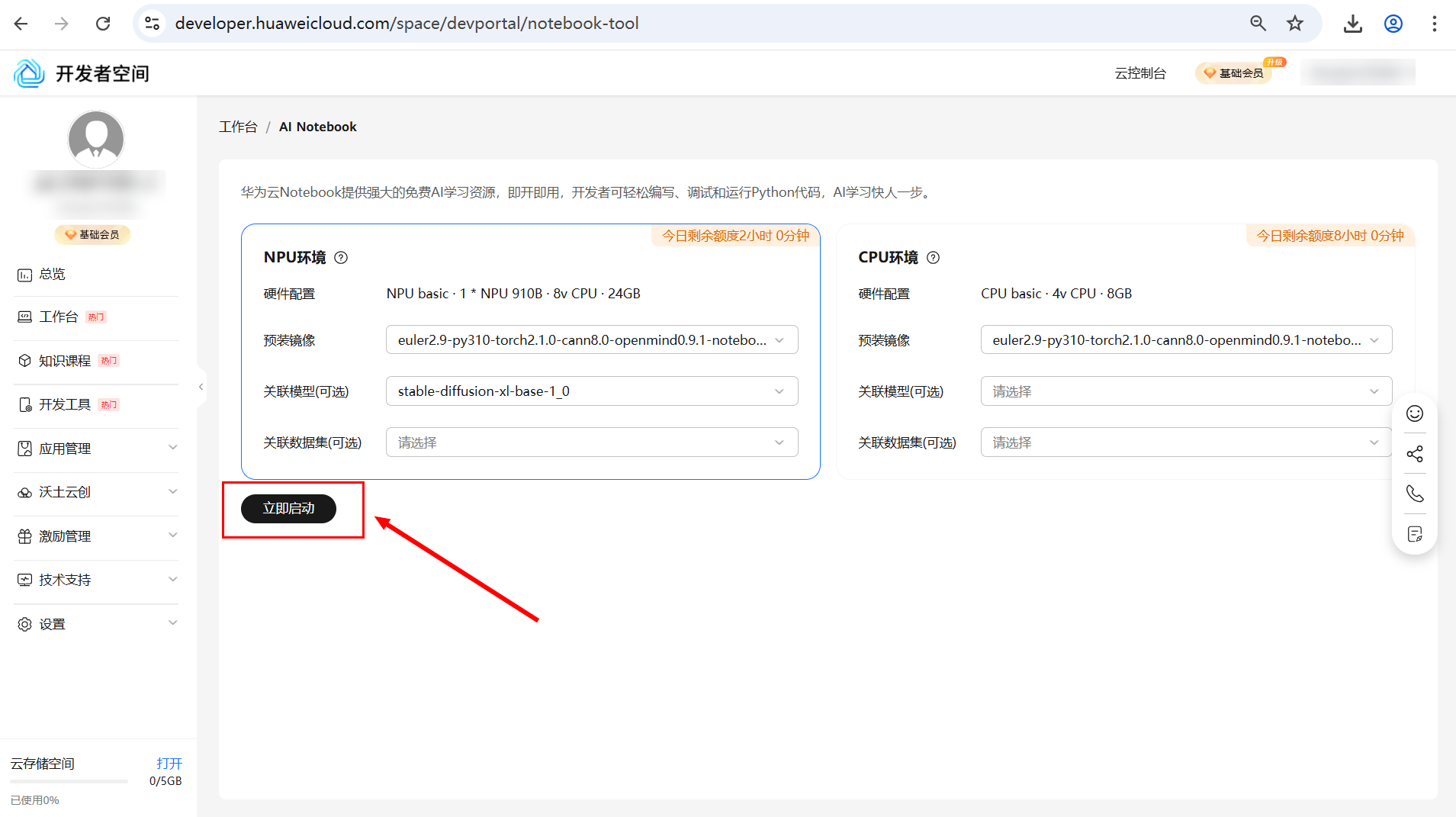Reload the page
The width and height of the screenshot is (1456, 817).
point(103,24)
